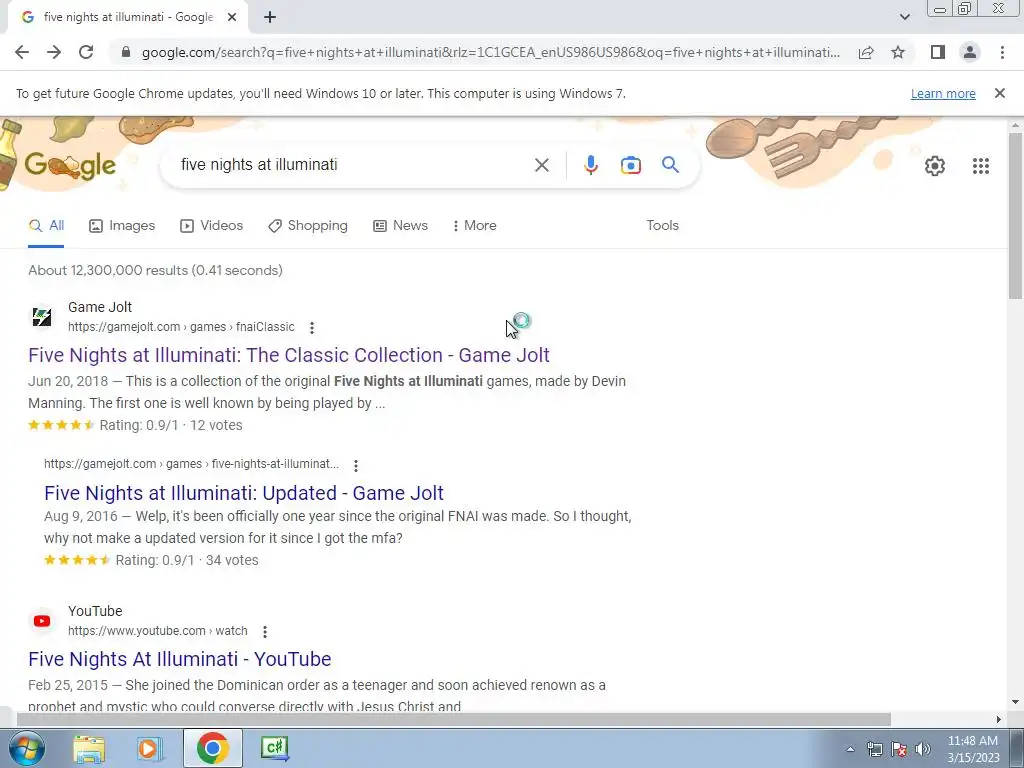
Task: Reload the current Google search page
Action: click(86, 52)
